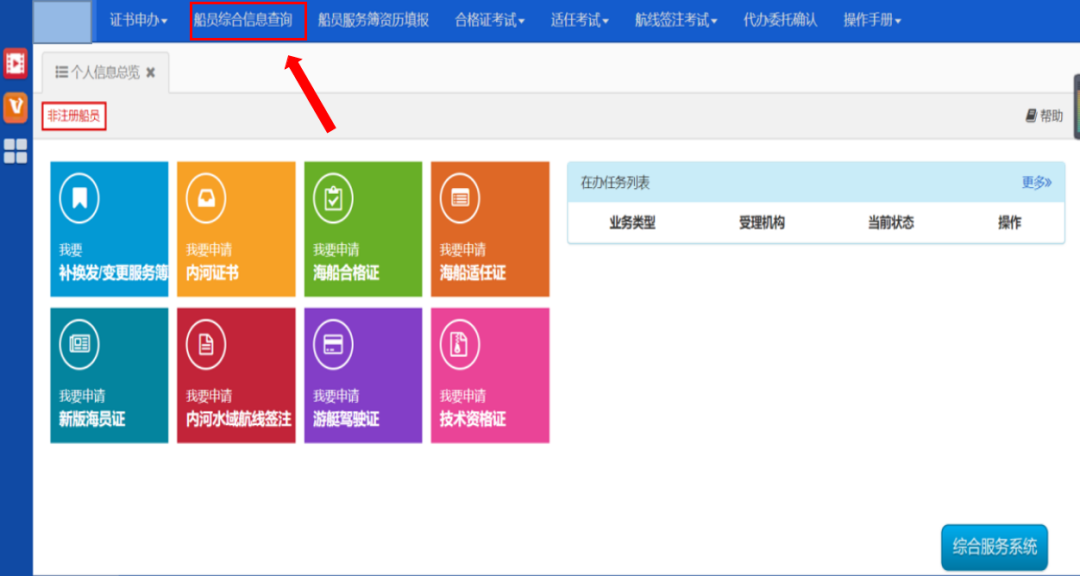Click the logo placeholder at top left

[62, 21]
